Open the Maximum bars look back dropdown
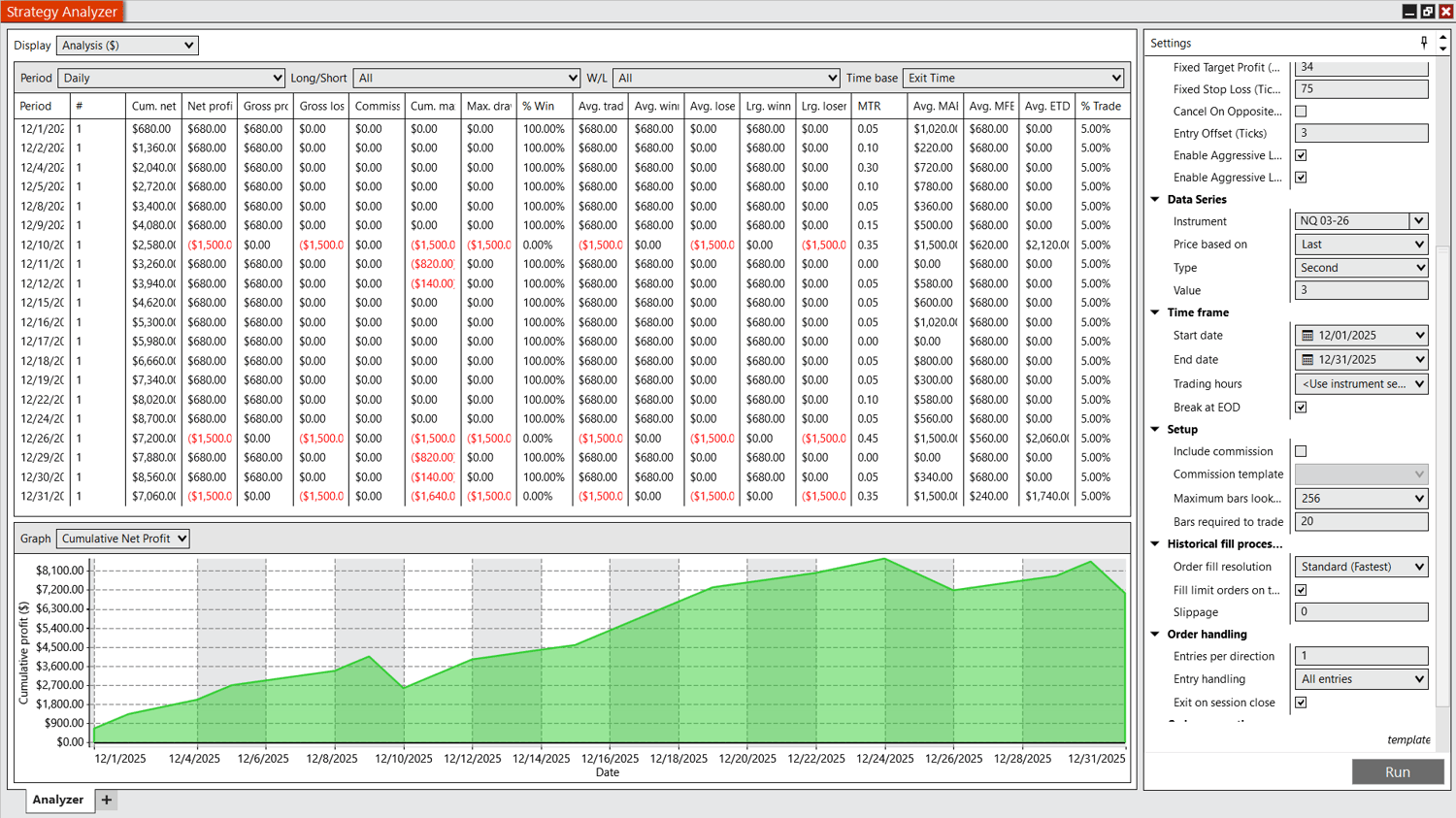The height and width of the screenshot is (818, 1456). coord(1361,499)
